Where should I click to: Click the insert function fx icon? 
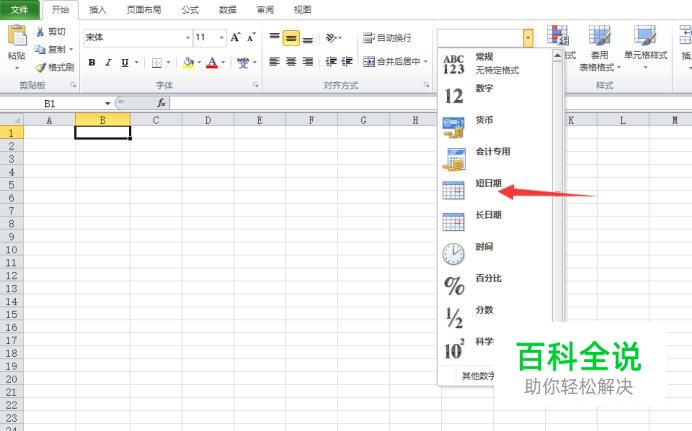pyautogui.click(x=161, y=103)
